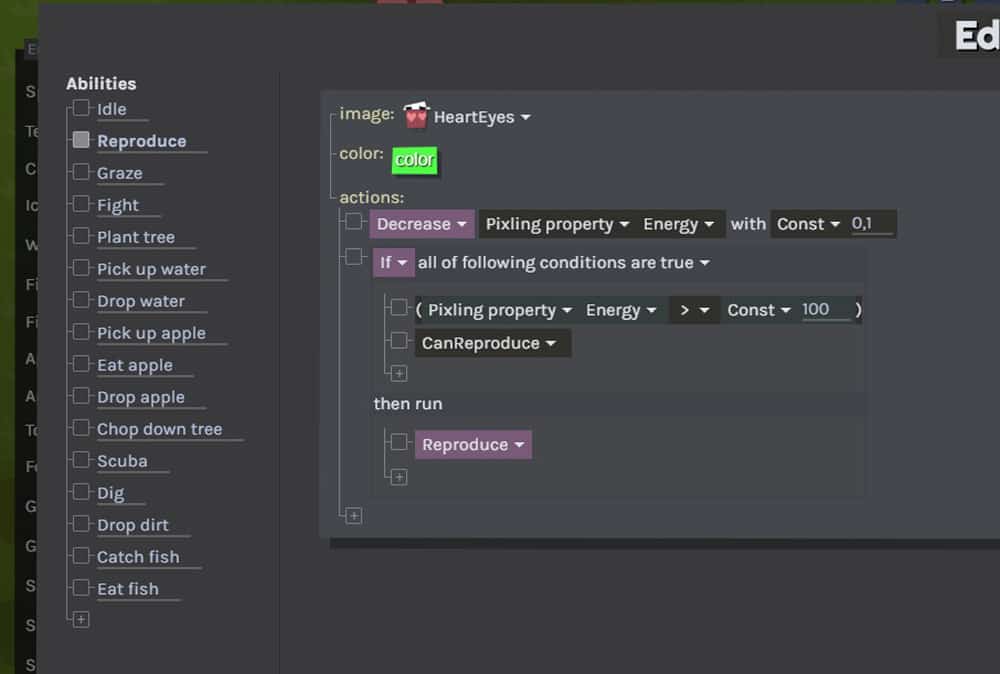
Task: Select the Chop down tree ability
Action: 159,429
